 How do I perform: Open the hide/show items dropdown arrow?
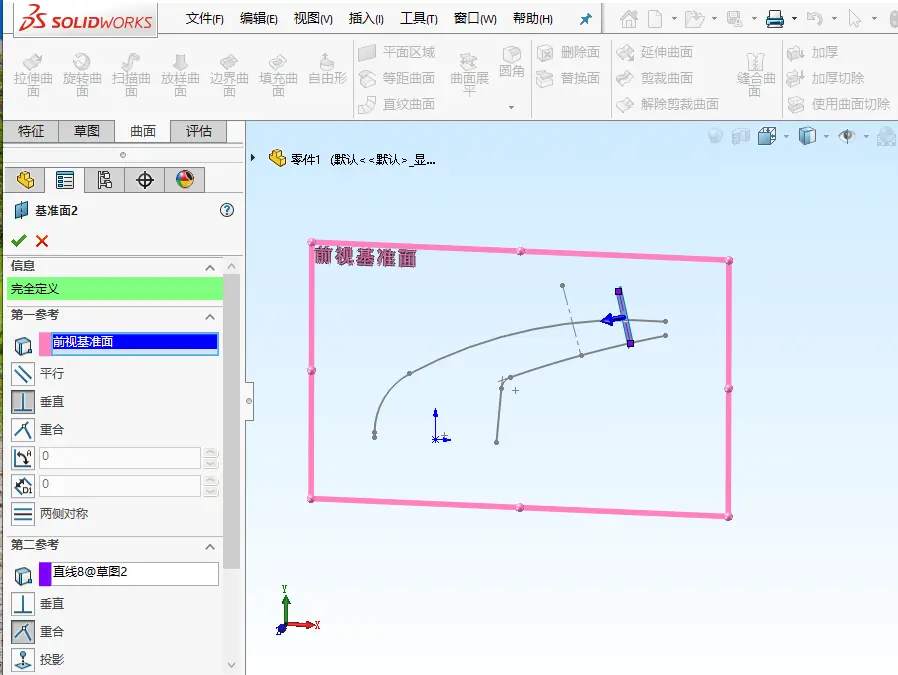pyautogui.click(x=866, y=136)
